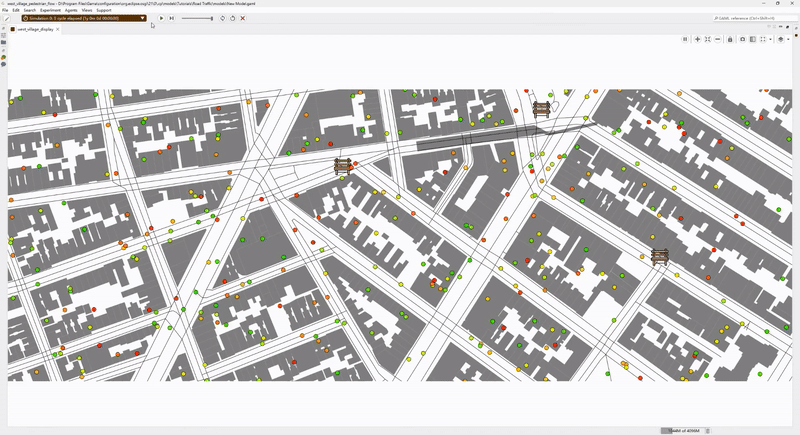The image size is (800, 435).
Task: Open the Experiment menu
Action: (50, 10)
